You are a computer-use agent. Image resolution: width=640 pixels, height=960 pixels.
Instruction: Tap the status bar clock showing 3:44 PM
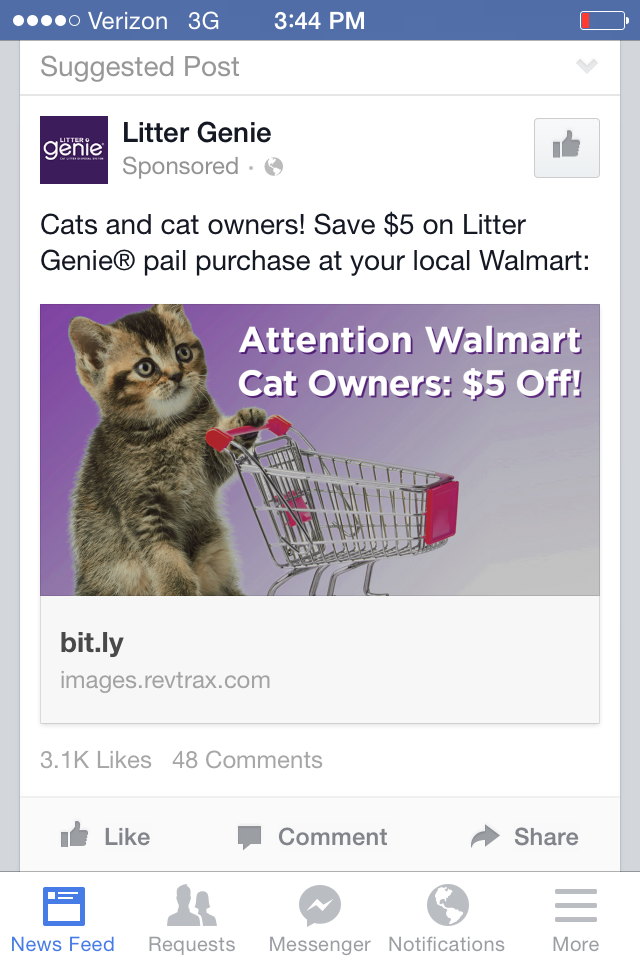[319, 20]
